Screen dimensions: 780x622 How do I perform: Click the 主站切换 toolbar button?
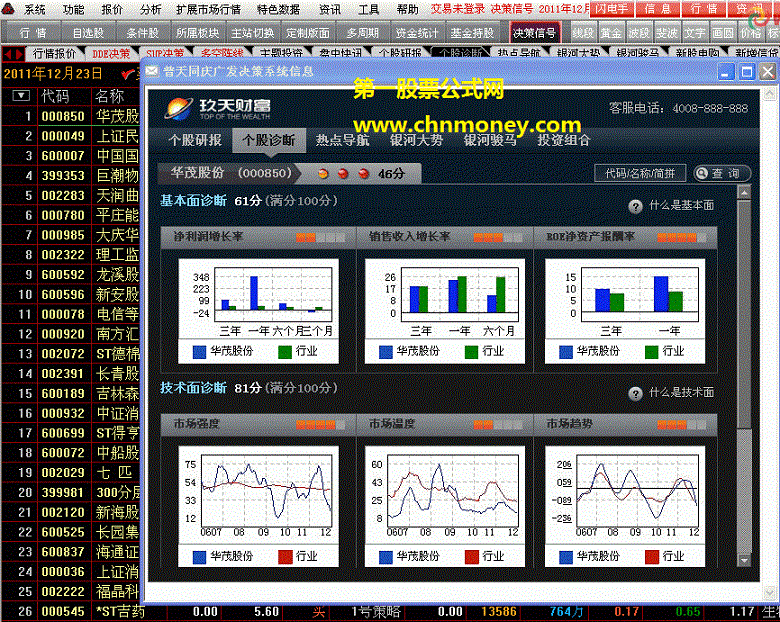pos(252,33)
